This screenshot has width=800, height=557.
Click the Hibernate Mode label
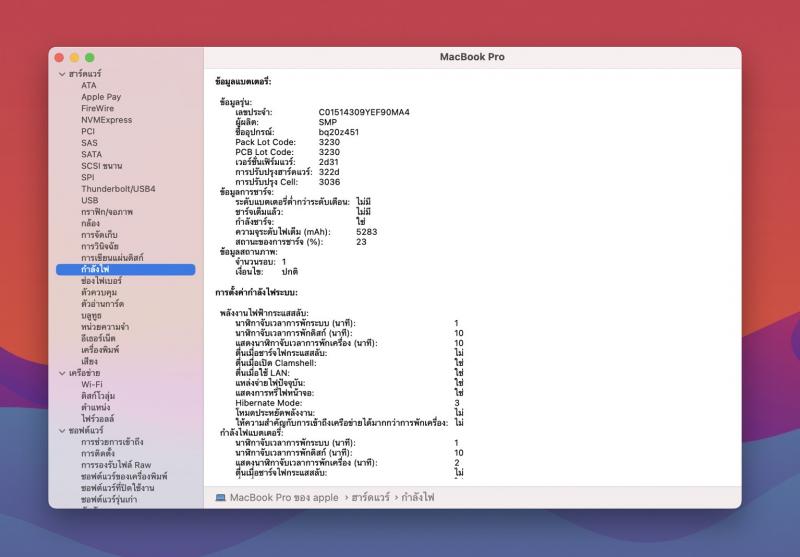point(269,403)
